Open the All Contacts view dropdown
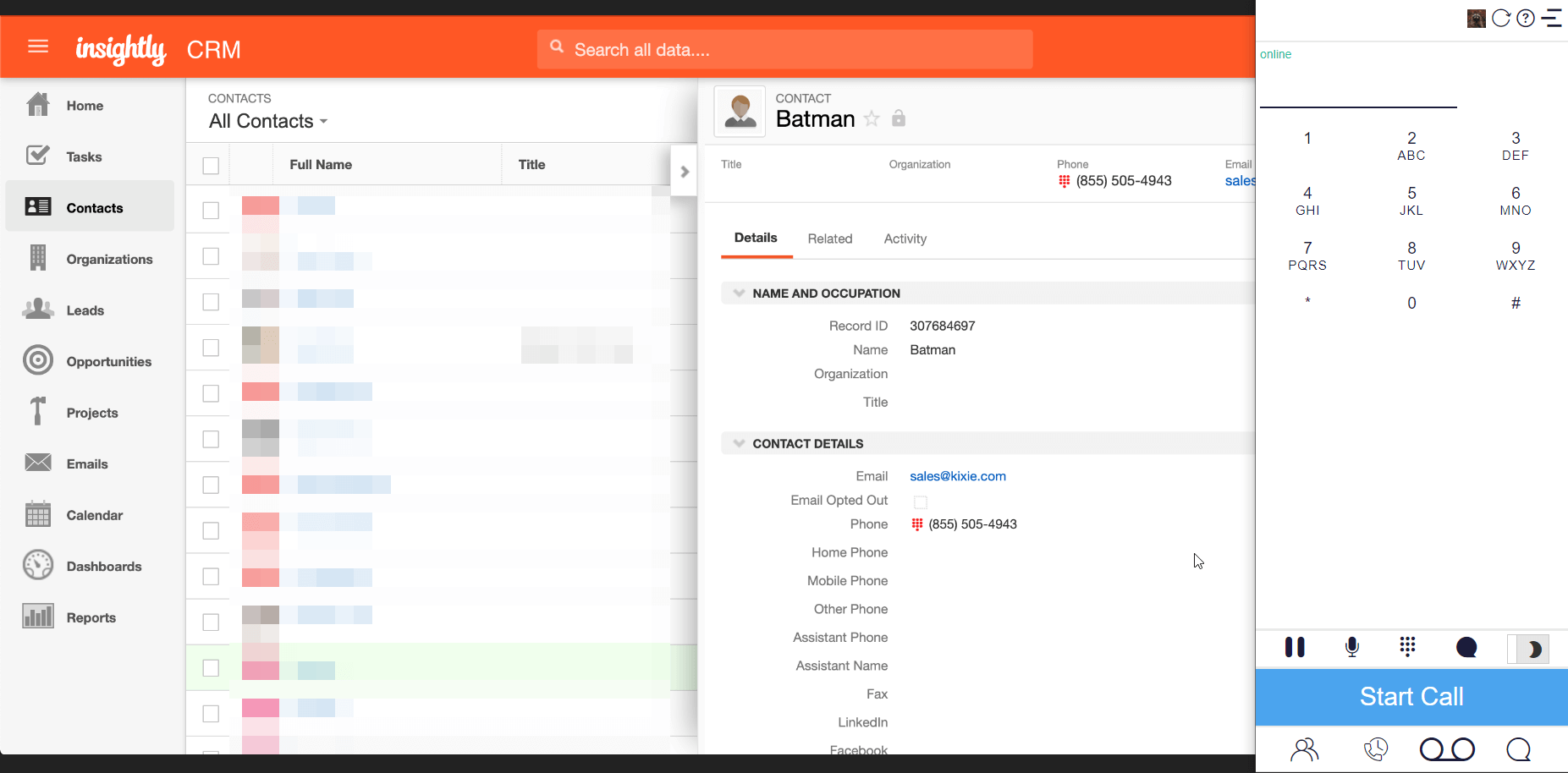Screen dimensions: 1568x773 tap(268, 121)
